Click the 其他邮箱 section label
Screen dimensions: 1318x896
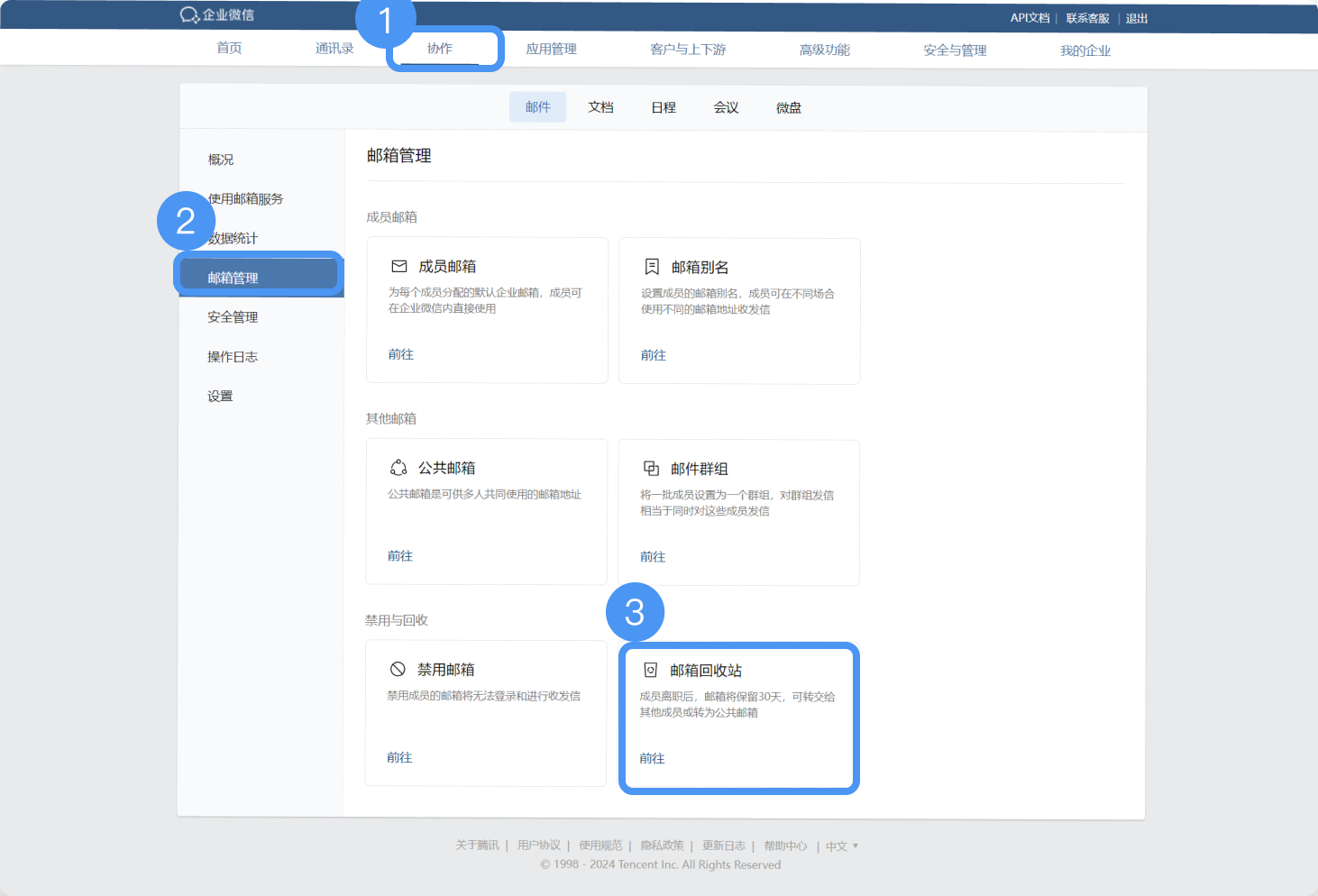coord(391,419)
